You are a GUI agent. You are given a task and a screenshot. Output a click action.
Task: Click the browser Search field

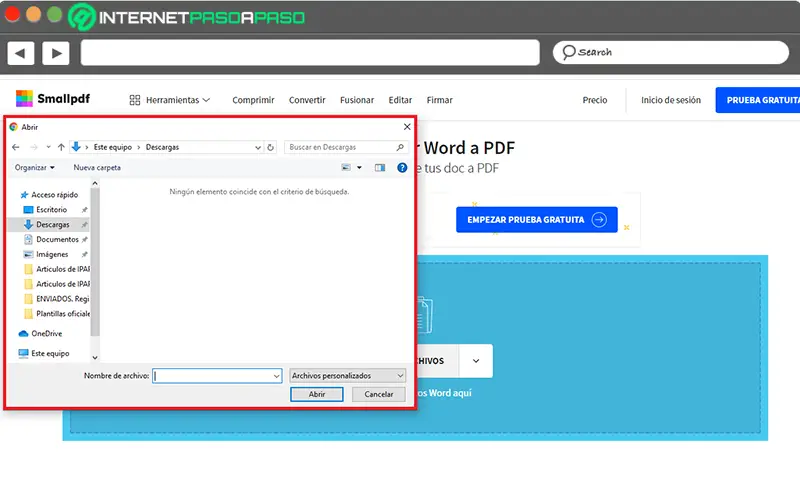[x=670, y=52]
